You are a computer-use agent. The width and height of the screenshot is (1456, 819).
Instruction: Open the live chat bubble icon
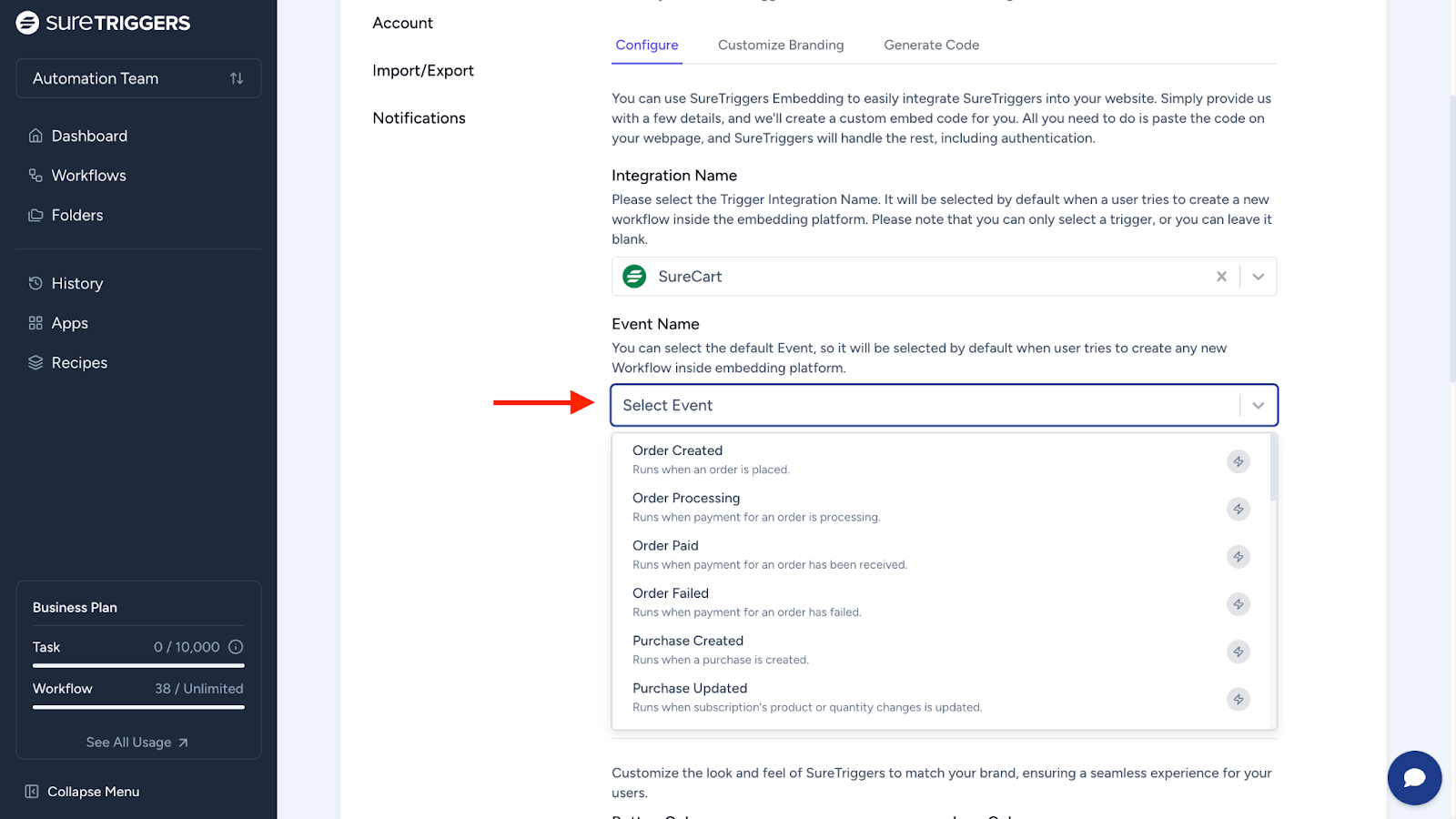(x=1414, y=778)
